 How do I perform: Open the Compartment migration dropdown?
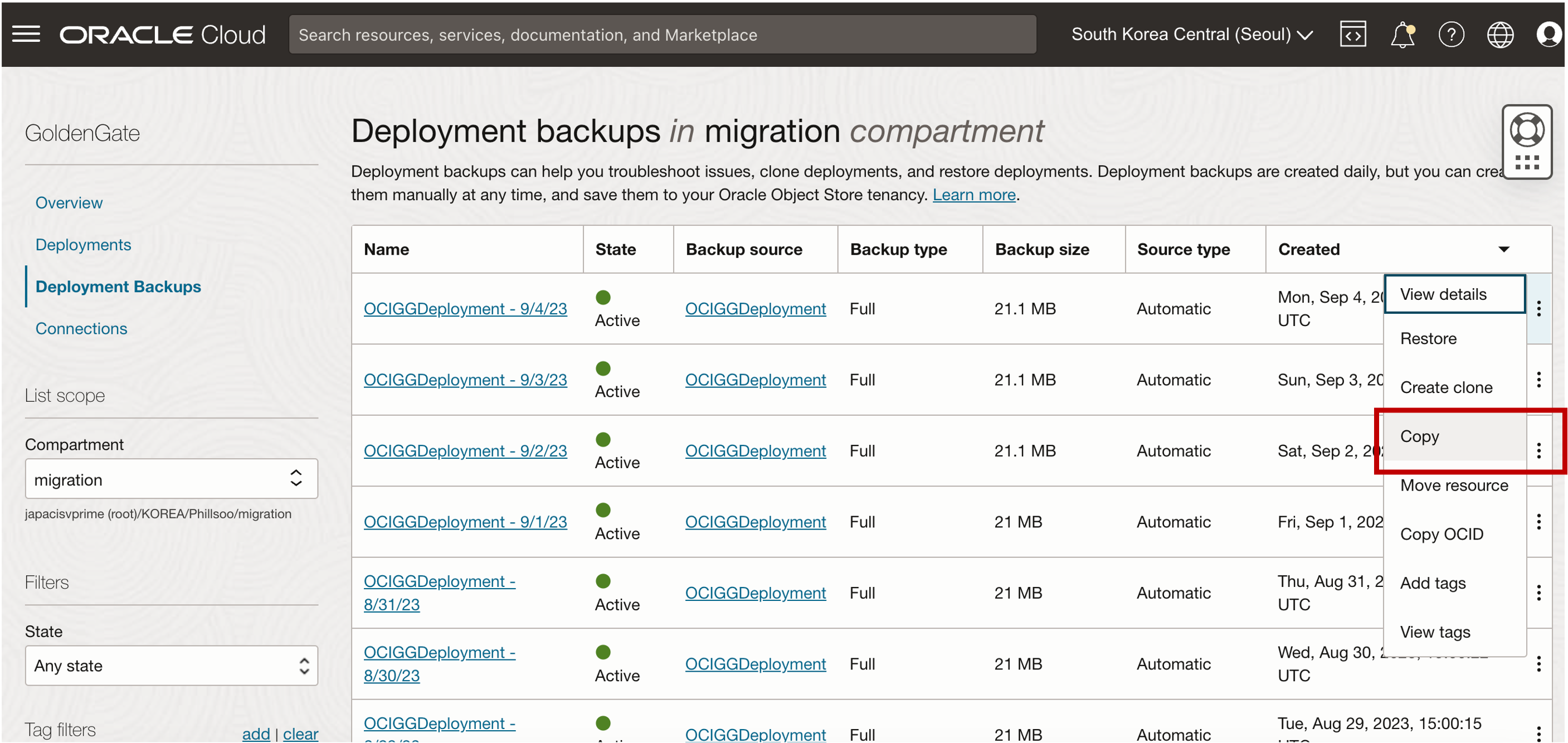[x=172, y=479]
